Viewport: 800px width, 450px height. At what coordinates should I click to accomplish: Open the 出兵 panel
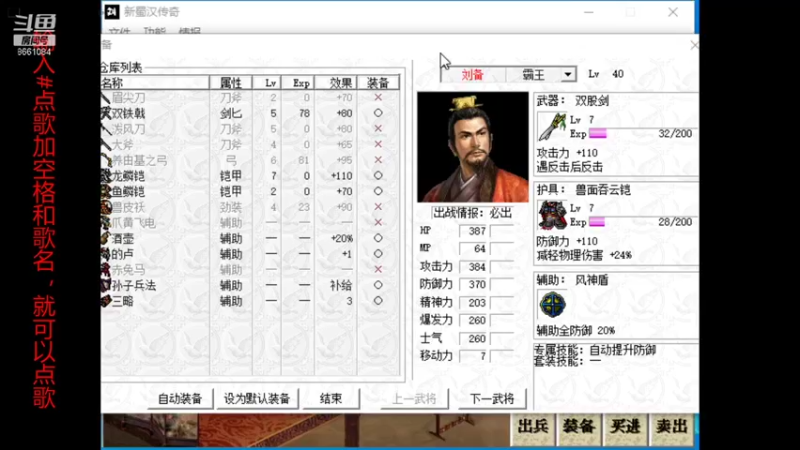(533, 428)
